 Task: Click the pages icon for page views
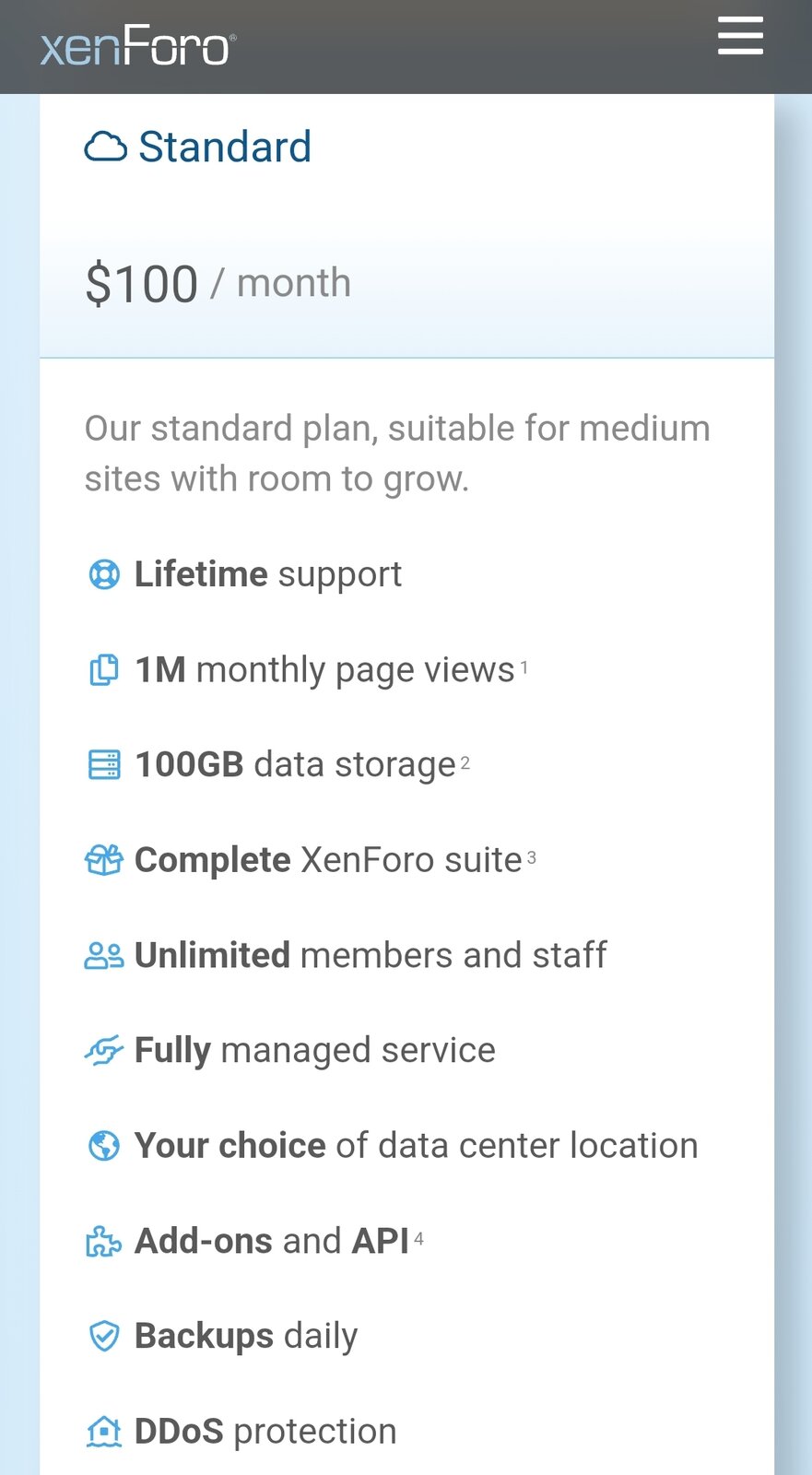click(x=104, y=669)
